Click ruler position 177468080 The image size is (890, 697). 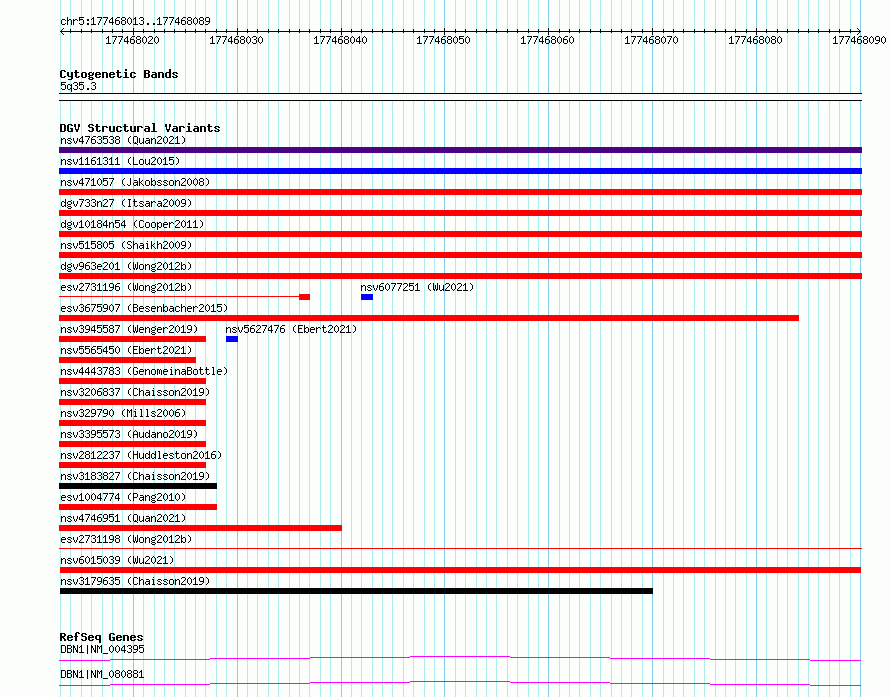755,40
